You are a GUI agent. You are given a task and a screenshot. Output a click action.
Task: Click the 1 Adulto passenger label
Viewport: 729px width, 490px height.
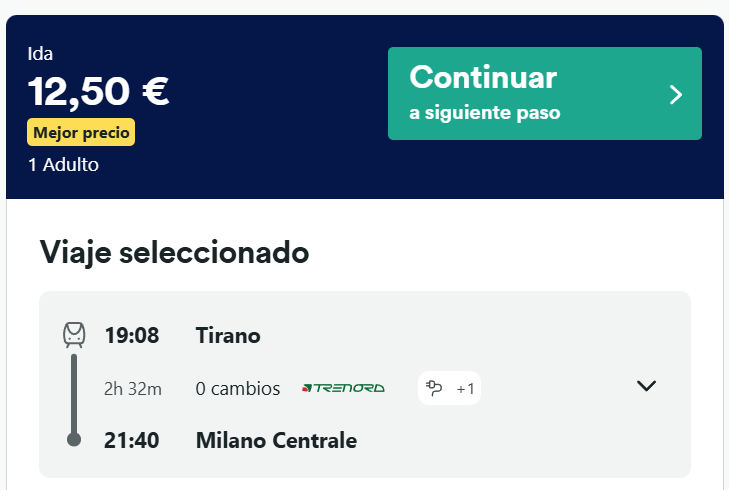coord(63,165)
